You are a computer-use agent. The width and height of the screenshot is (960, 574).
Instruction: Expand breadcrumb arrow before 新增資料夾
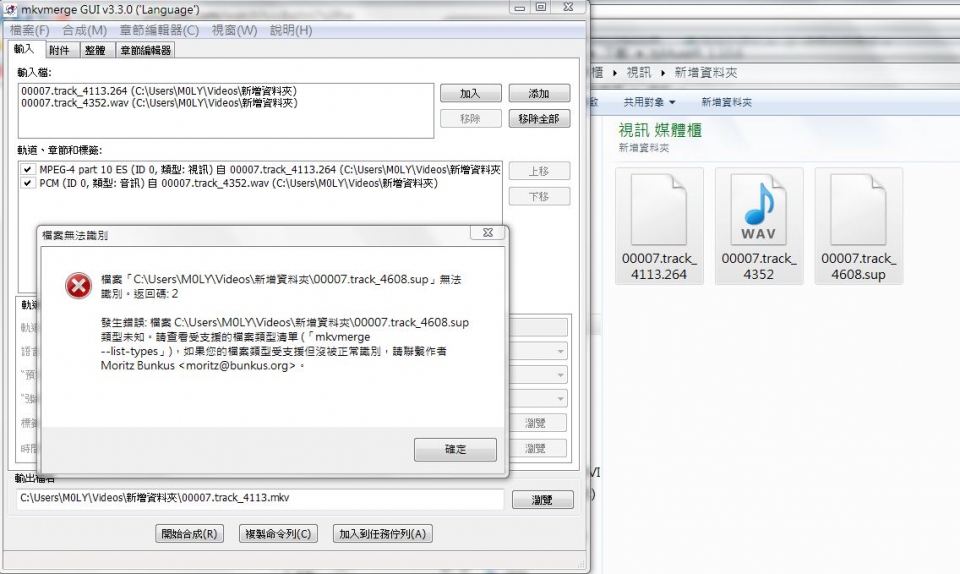coord(662,73)
